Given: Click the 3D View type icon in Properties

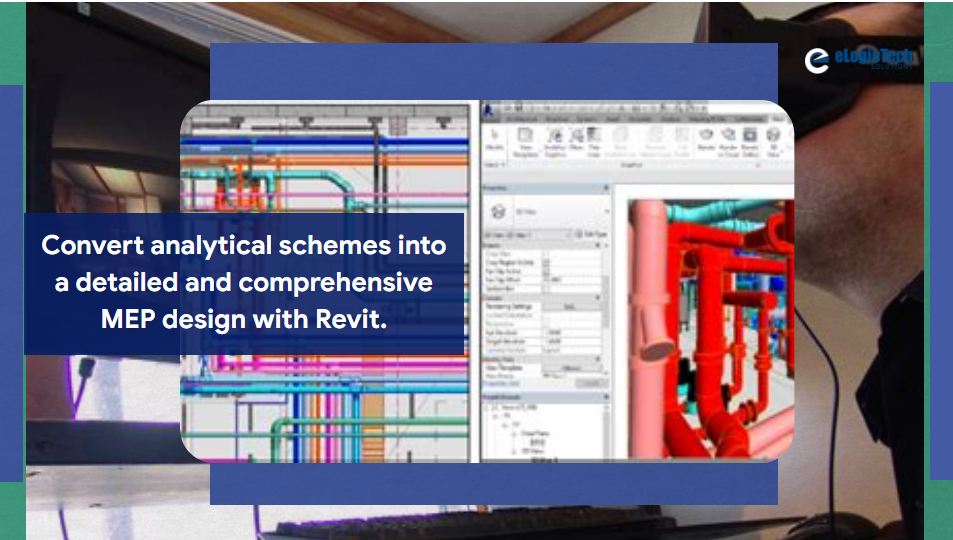Looking at the screenshot, I should point(498,211).
